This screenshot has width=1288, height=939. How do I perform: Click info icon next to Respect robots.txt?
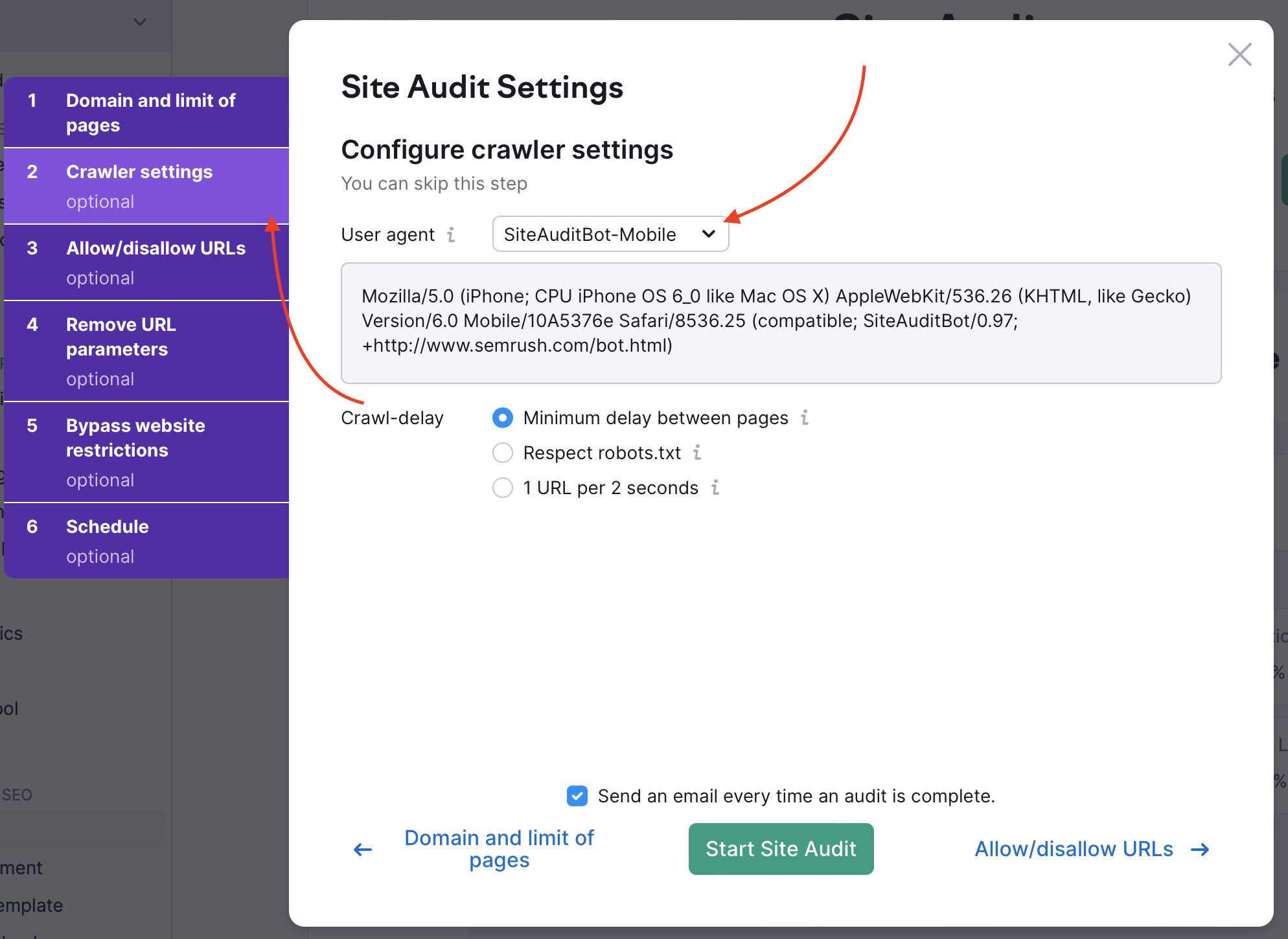[697, 452]
